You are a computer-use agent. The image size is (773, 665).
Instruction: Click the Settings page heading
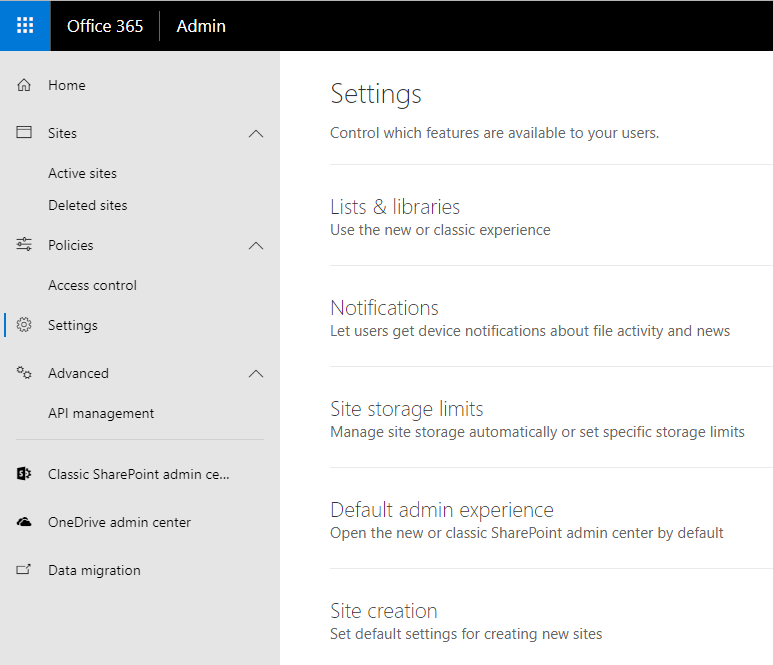(376, 94)
